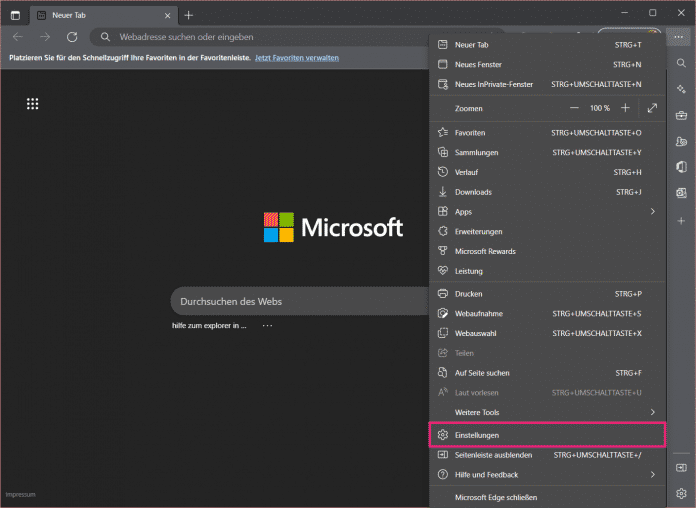The width and height of the screenshot is (696, 508).
Task: Open the sidebar settings gear icon
Action: 681,492
